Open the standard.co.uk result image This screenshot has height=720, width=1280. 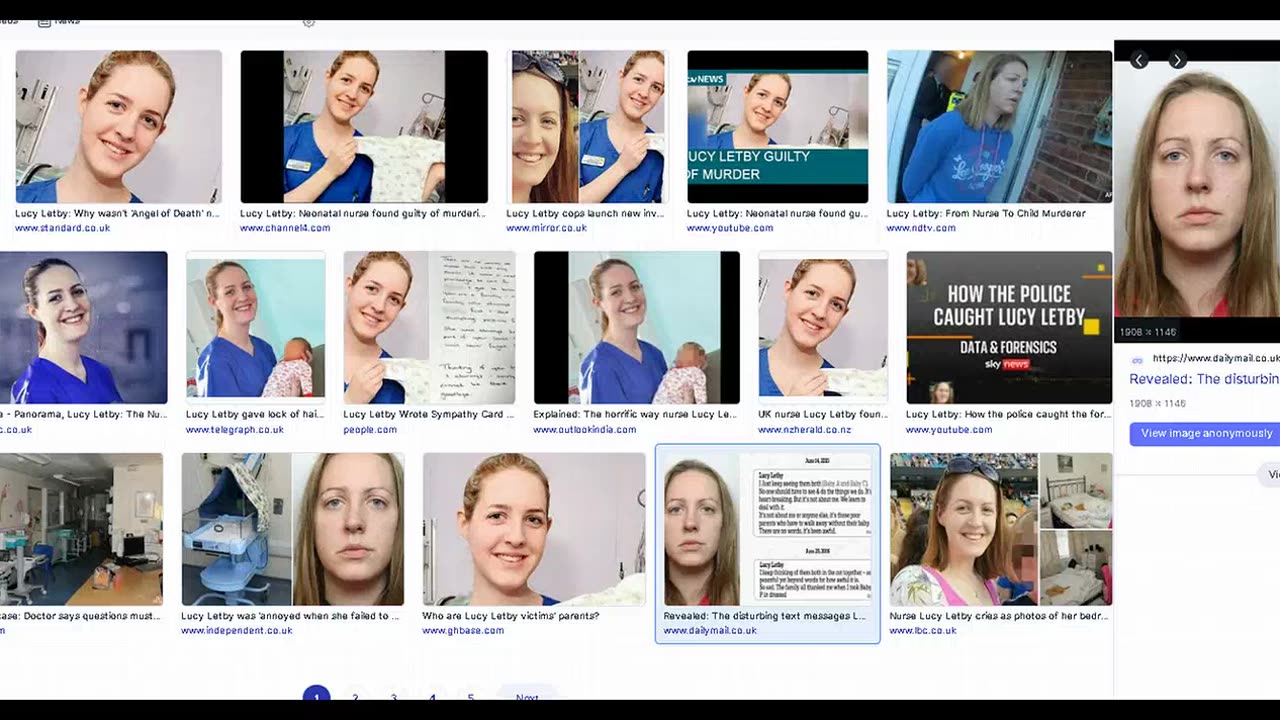coord(119,127)
